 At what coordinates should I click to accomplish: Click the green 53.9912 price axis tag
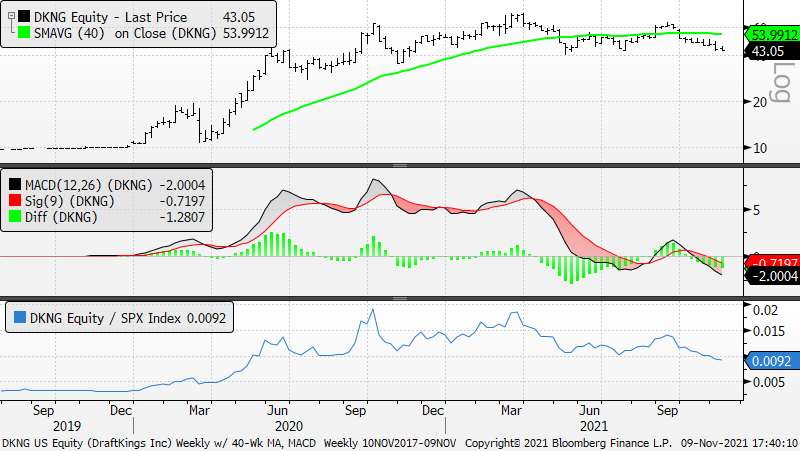[x=772, y=35]
